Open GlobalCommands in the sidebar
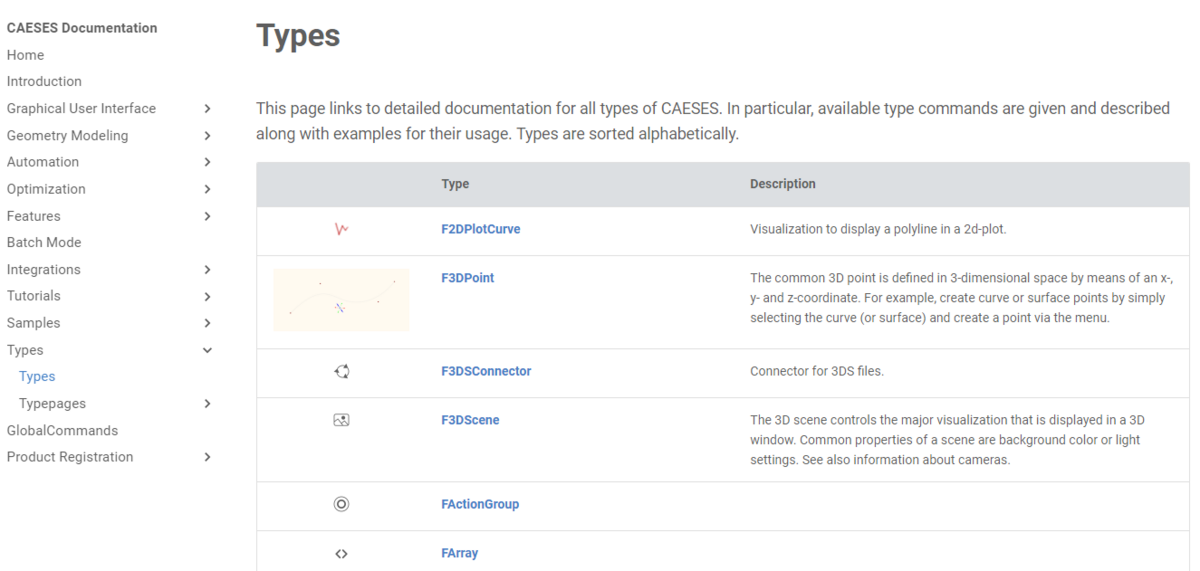 pos(62,430)
